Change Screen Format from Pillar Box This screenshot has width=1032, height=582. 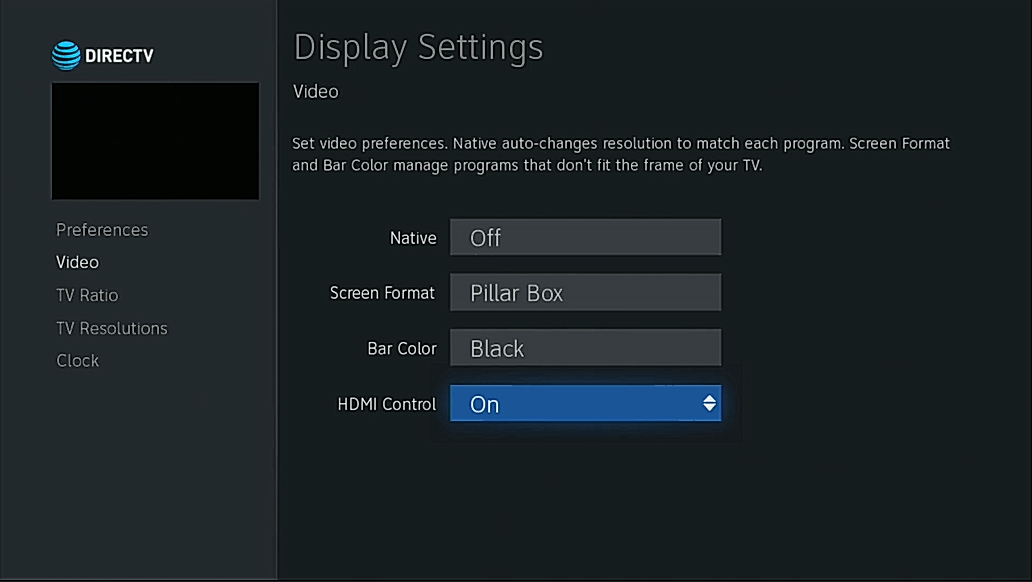click(585, 292)
